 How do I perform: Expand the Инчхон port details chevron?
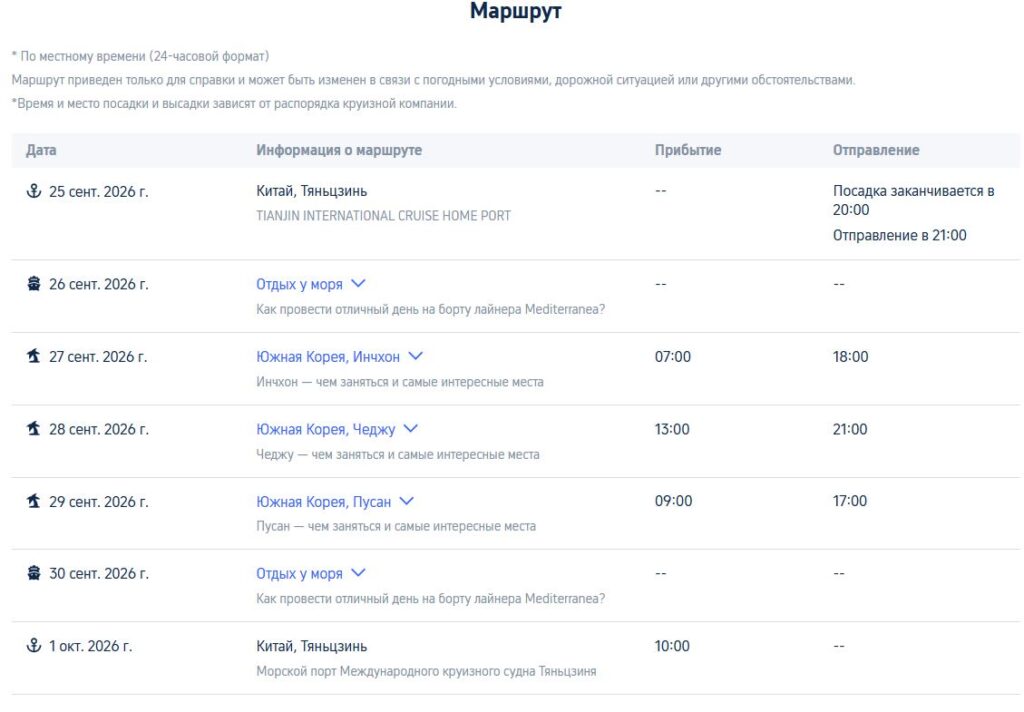415,356
